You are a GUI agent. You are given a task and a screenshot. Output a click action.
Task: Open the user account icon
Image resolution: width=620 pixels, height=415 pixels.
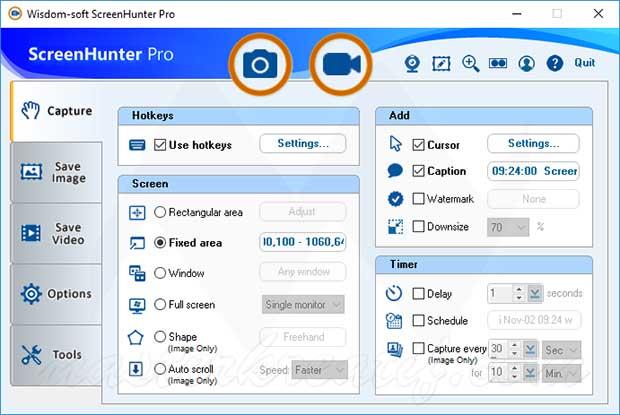[527, 63]
